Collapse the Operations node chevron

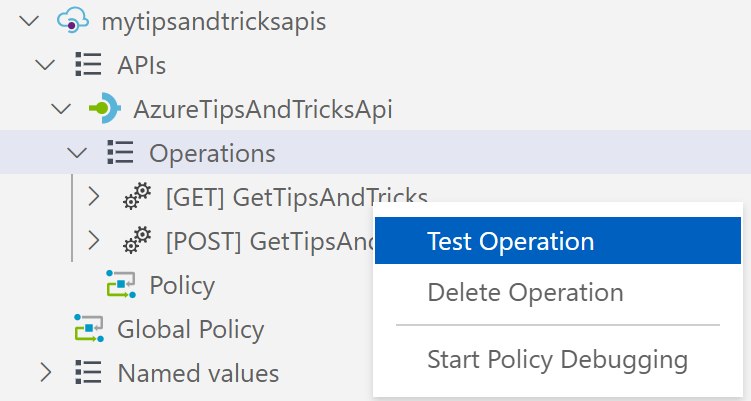77,153
